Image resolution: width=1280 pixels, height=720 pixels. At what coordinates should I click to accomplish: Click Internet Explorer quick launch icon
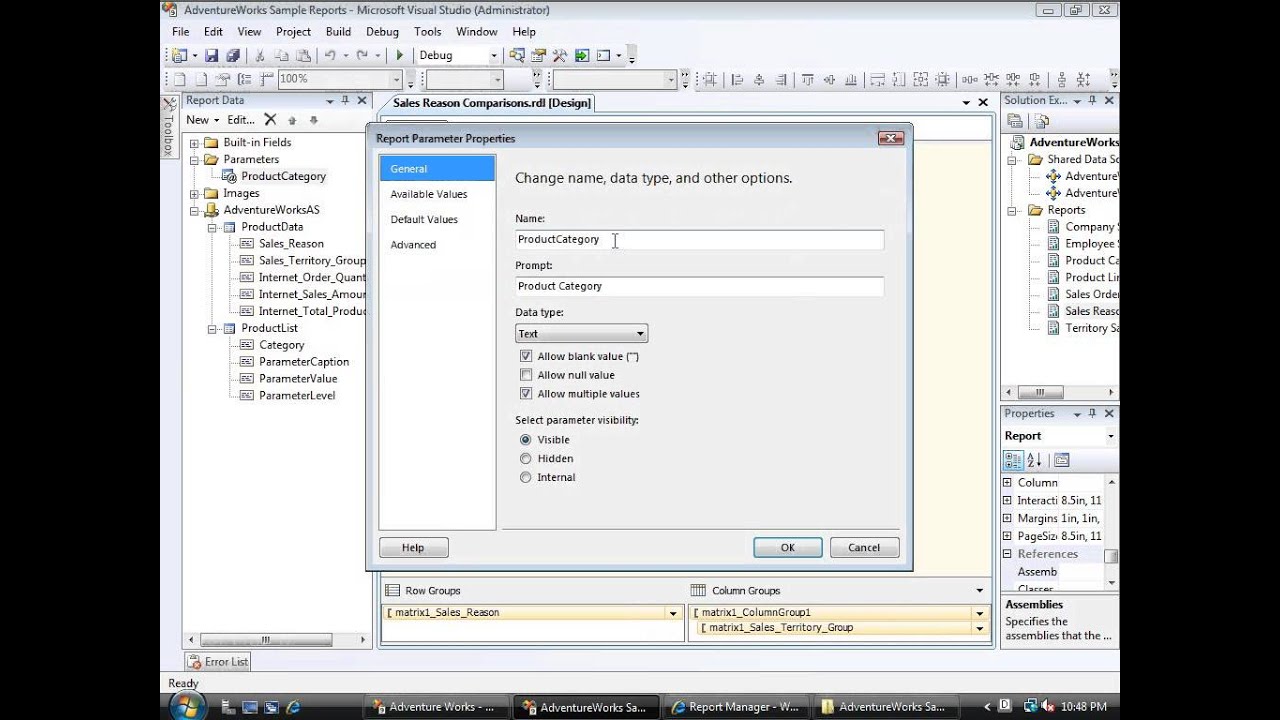pyautogui.click(x=293, y=707)
